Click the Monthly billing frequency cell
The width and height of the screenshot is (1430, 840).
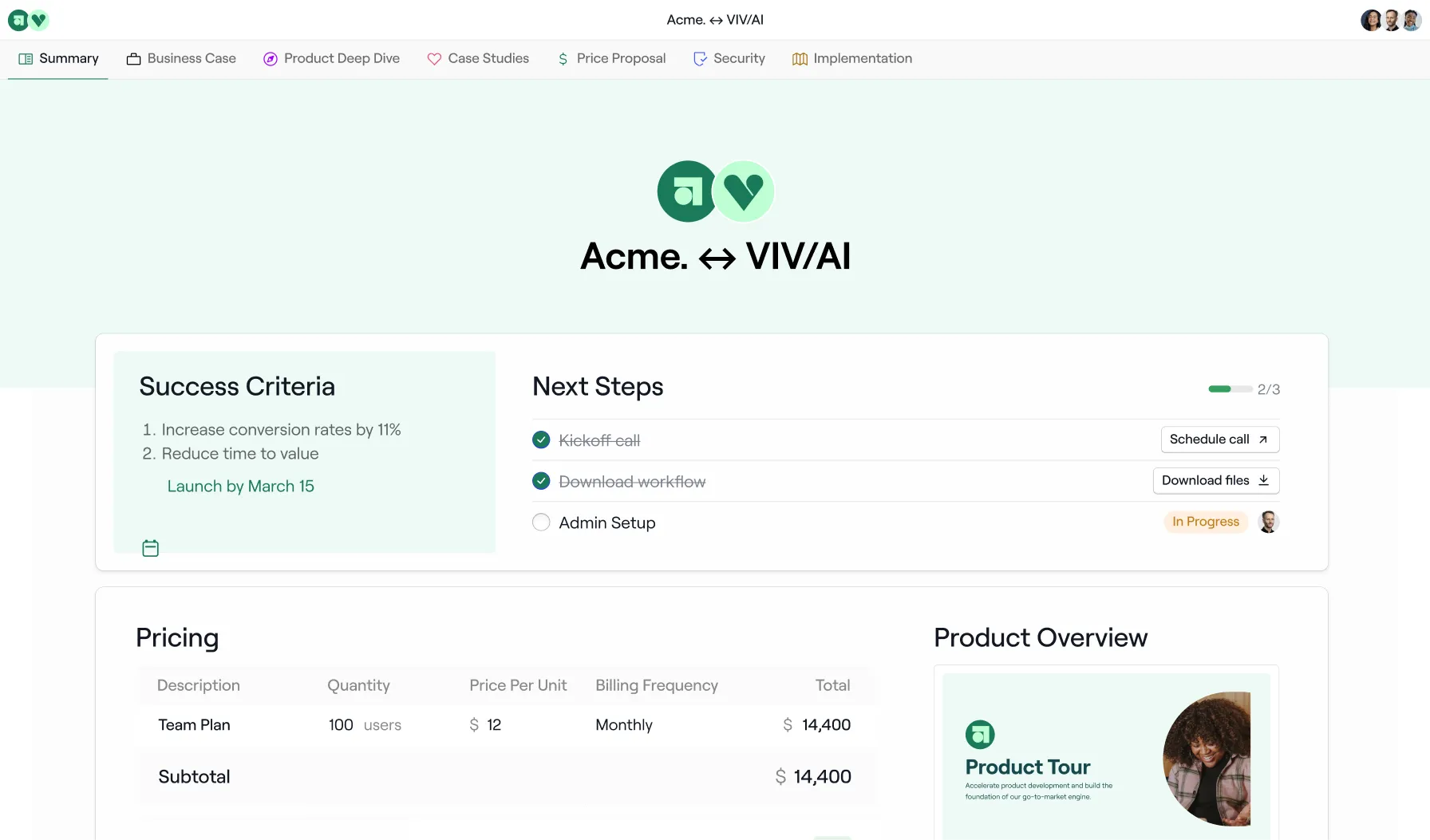point(624,725)
